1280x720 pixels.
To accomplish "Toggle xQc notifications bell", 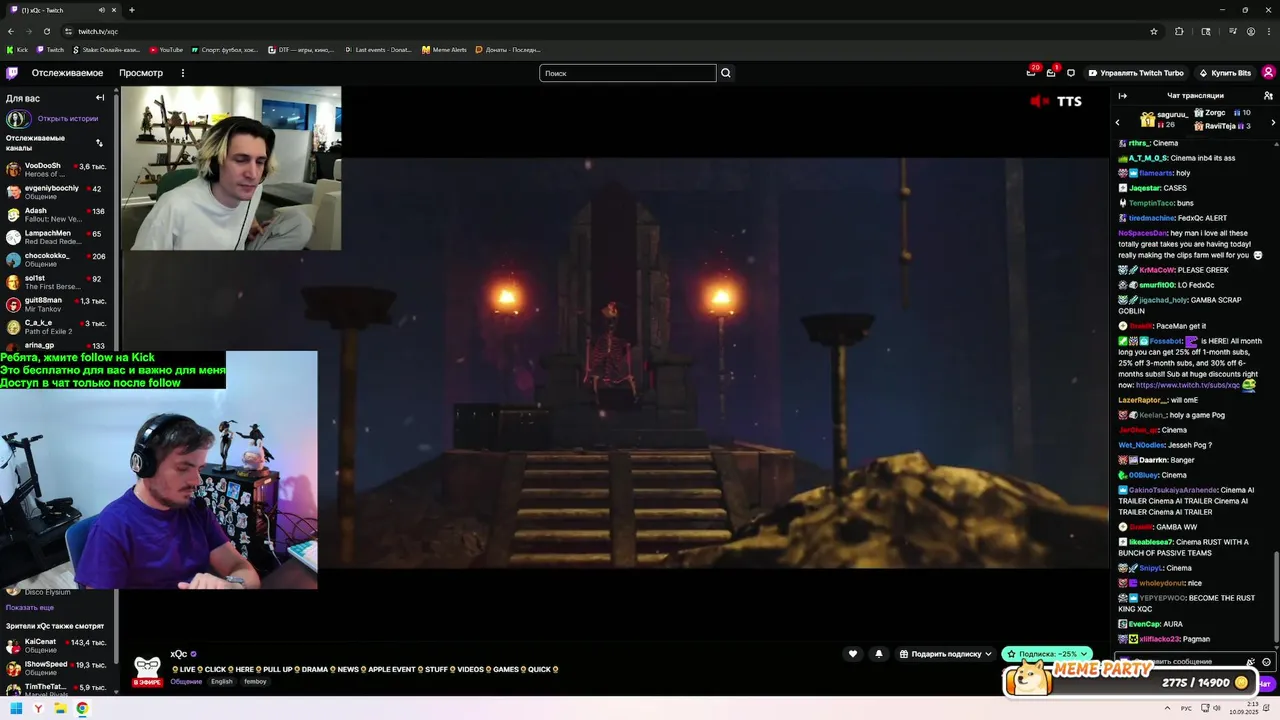I will click(x=879, y=654).
